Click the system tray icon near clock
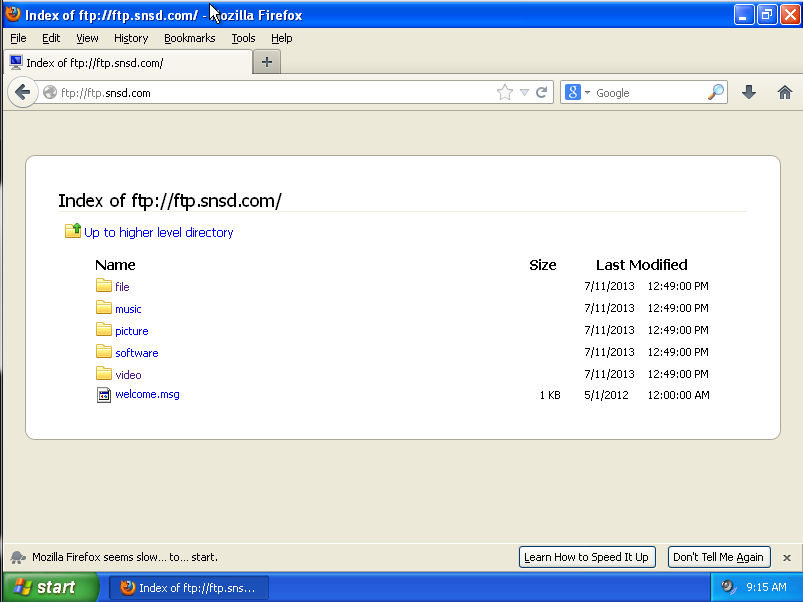803x602 pixels. pos(728,587)
